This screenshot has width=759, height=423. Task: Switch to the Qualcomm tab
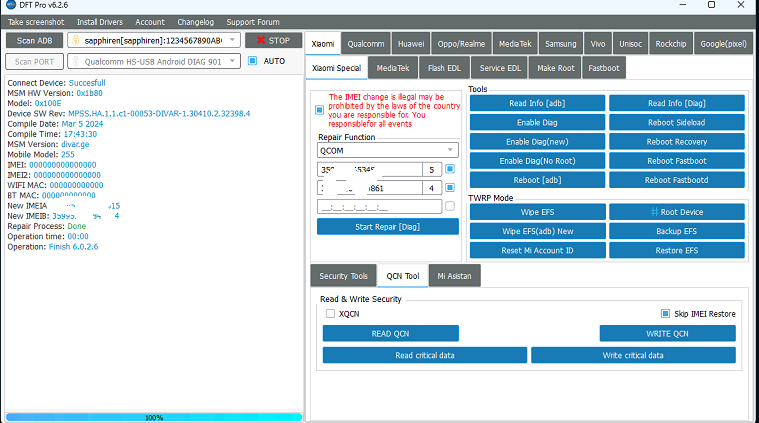coord(366,44)
